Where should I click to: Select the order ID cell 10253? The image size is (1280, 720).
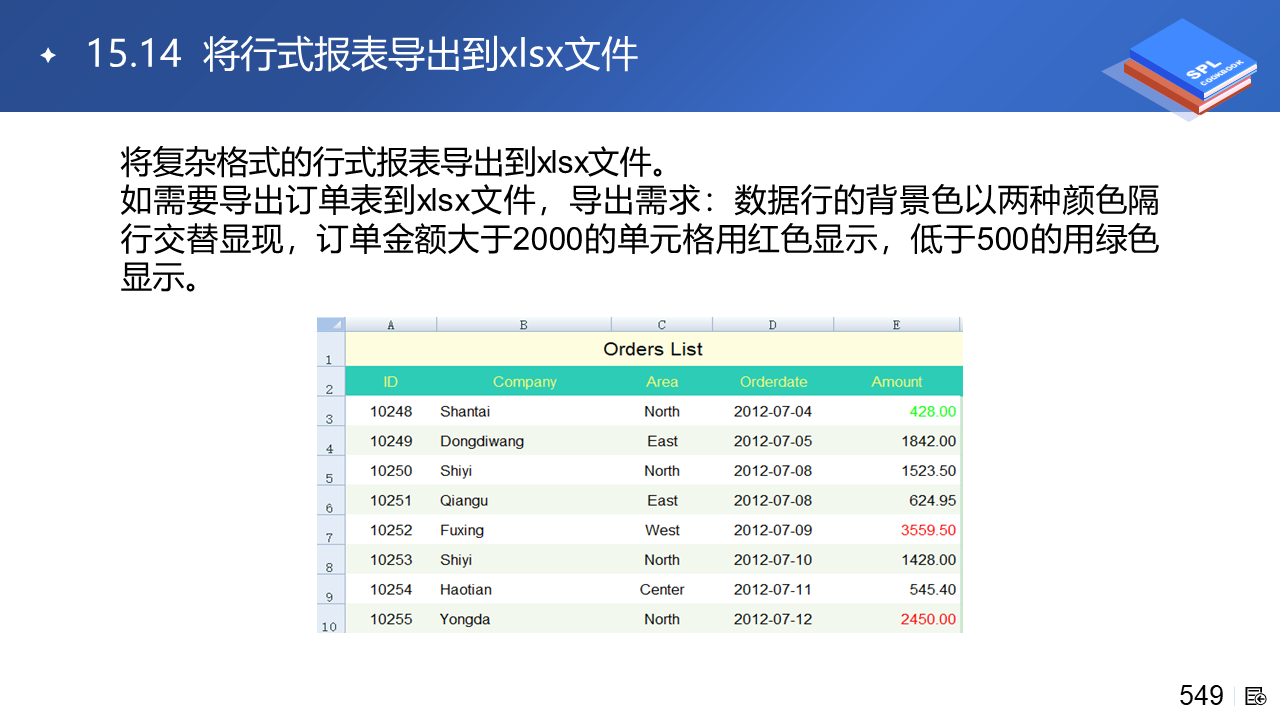[391, 560]
